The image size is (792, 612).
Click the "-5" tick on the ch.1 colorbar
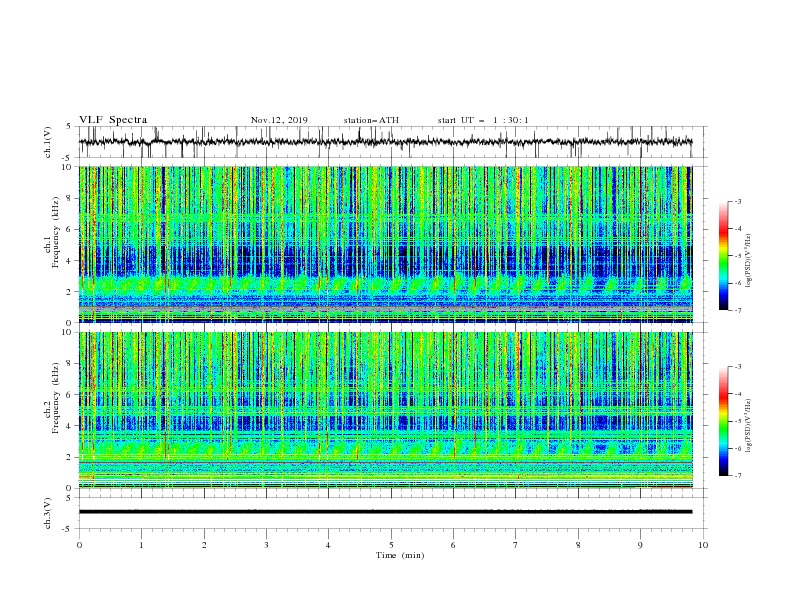click(x=738, y=256)
